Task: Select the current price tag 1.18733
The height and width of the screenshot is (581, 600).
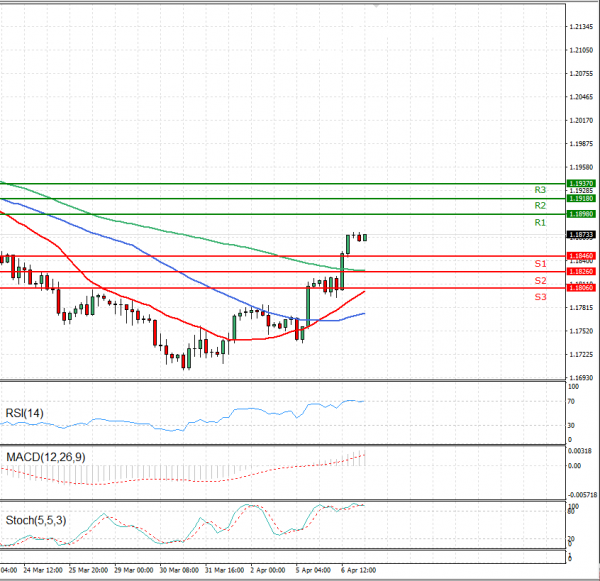Action: [581, 235]
